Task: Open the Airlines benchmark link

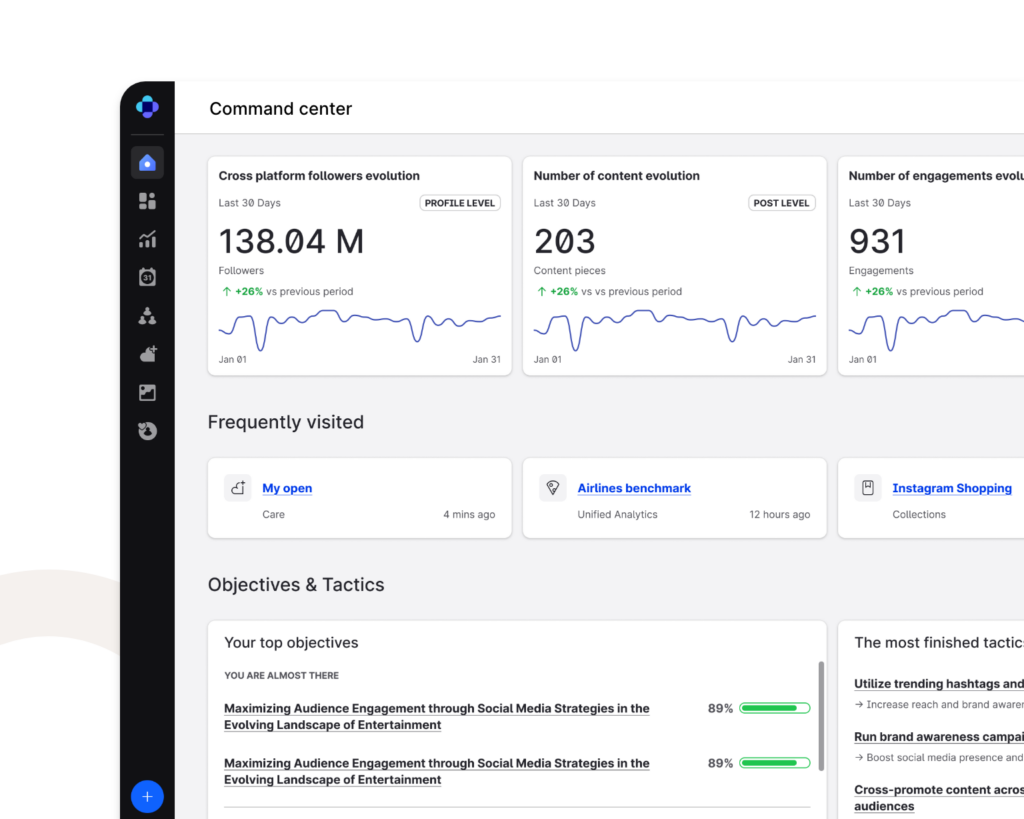Action: pyautogui.click(x=634, y=488)
